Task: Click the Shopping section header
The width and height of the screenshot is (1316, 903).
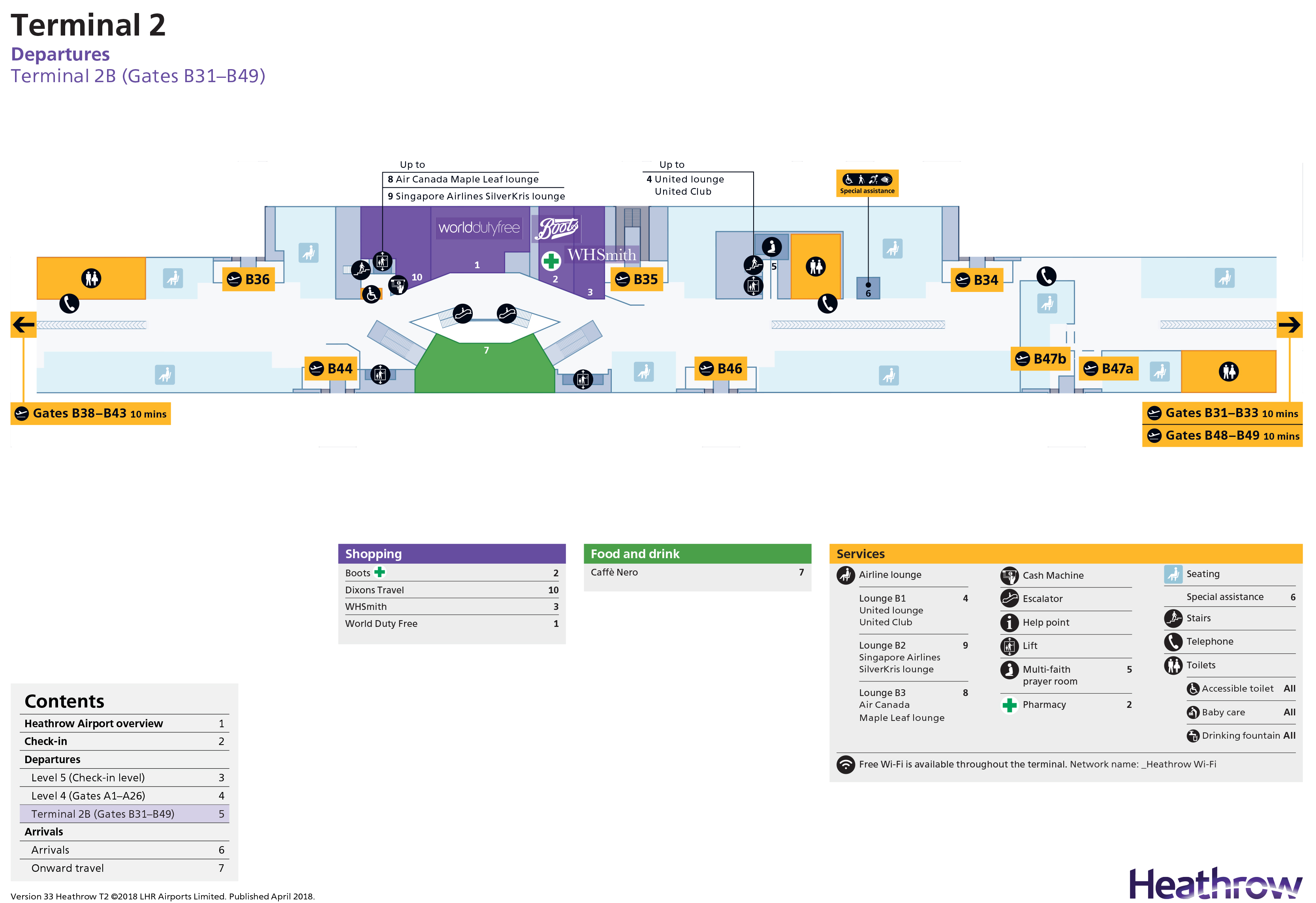Action: point(452,554)
